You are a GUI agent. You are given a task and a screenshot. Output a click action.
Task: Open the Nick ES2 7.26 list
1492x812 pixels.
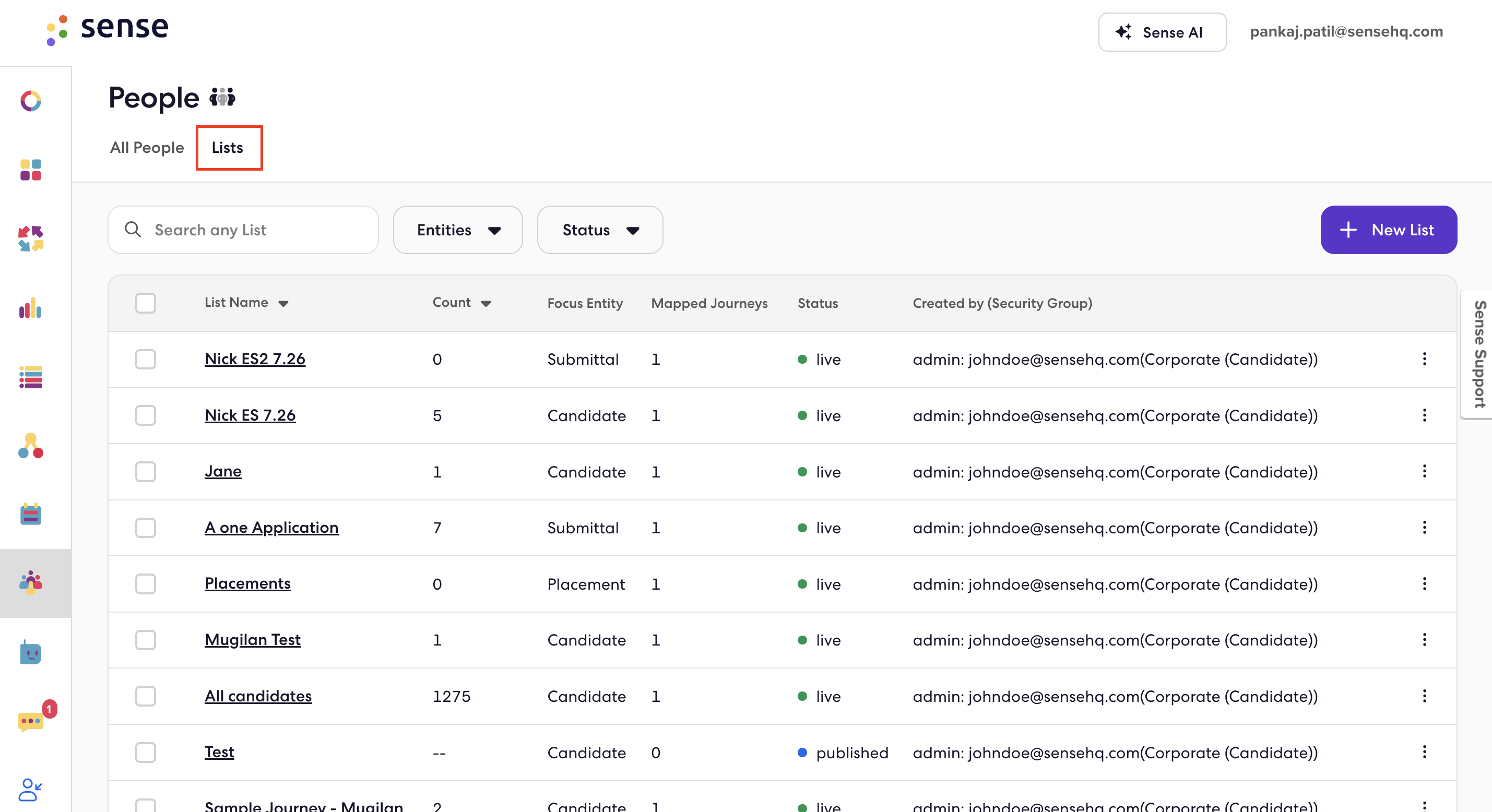[x=255, y=359]
